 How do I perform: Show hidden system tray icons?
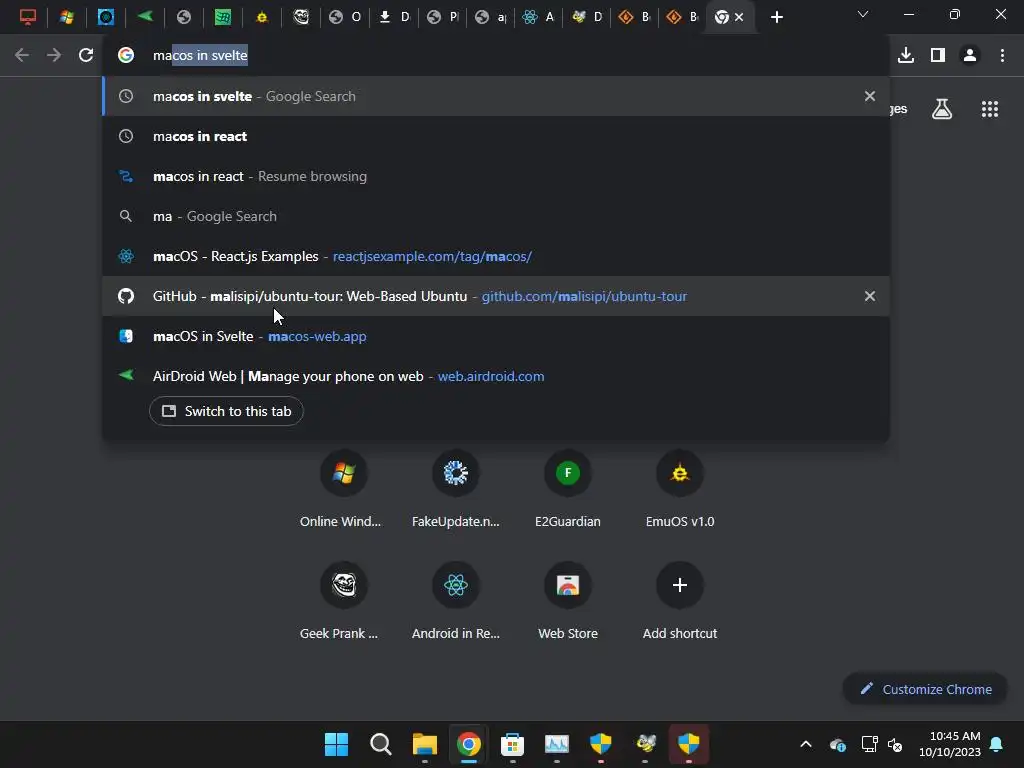coord(806,744)
